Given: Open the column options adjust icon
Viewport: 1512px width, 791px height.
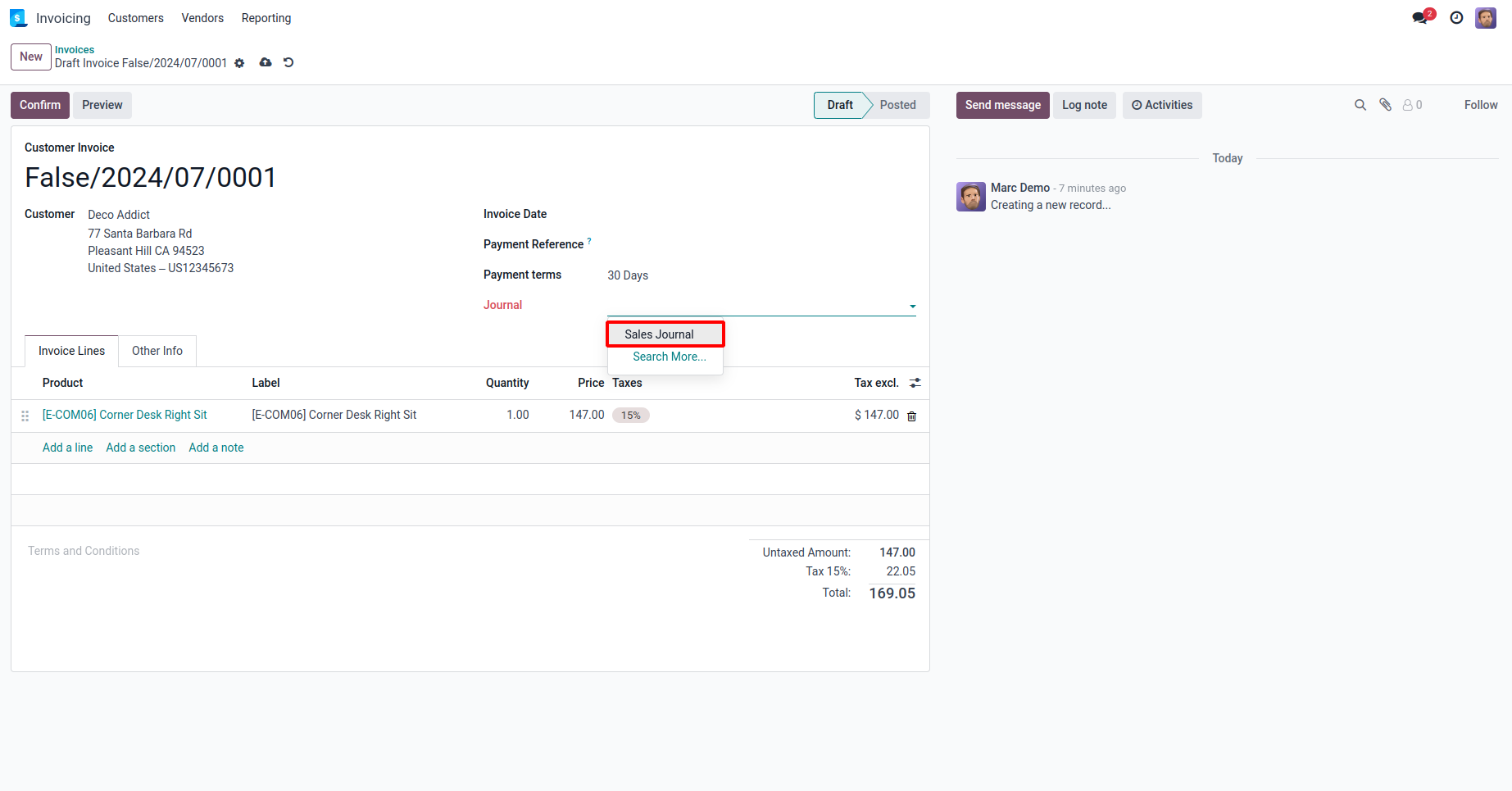Looking at the screenshot, I should [915, 383].
